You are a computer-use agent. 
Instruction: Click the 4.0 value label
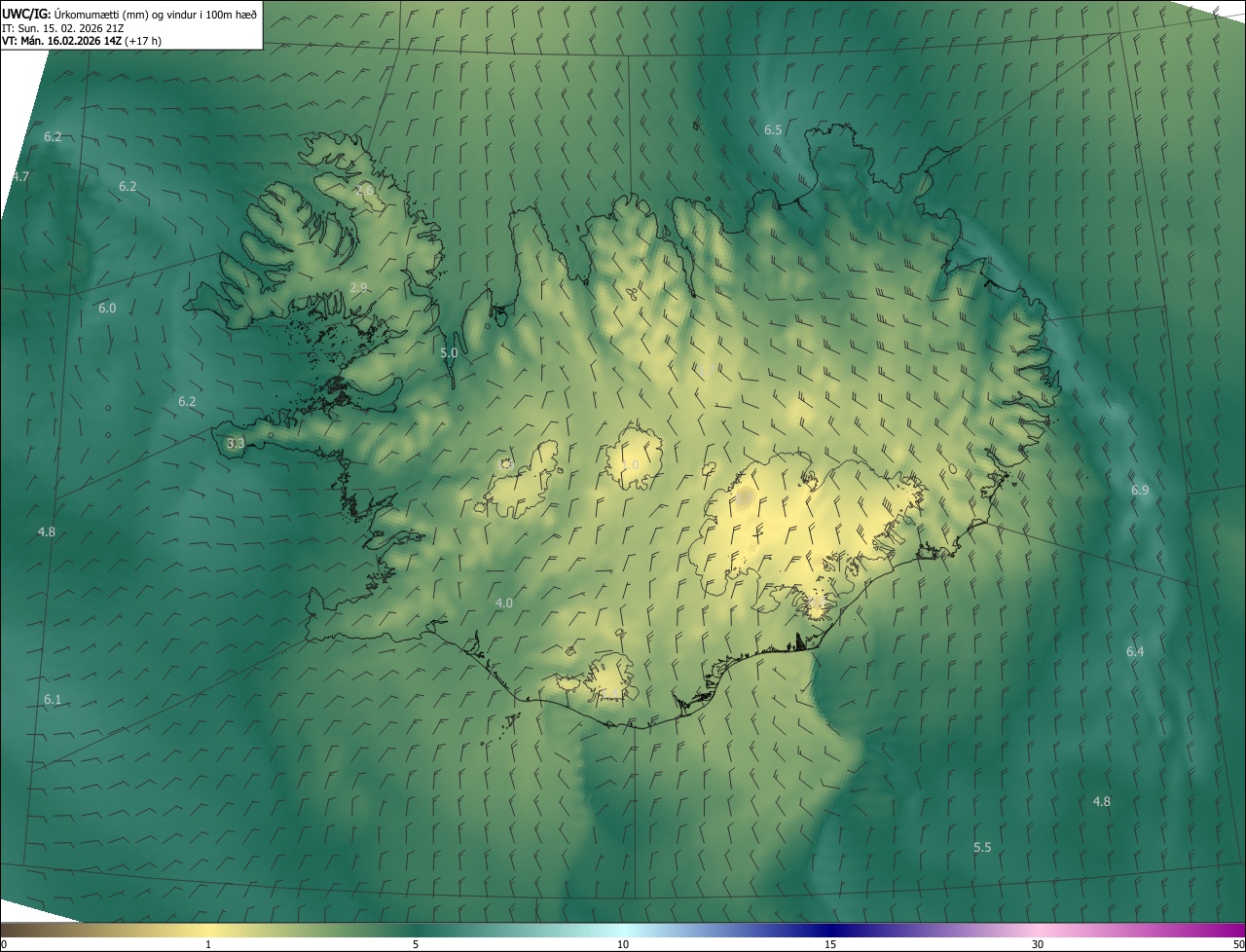click(503, 603)
